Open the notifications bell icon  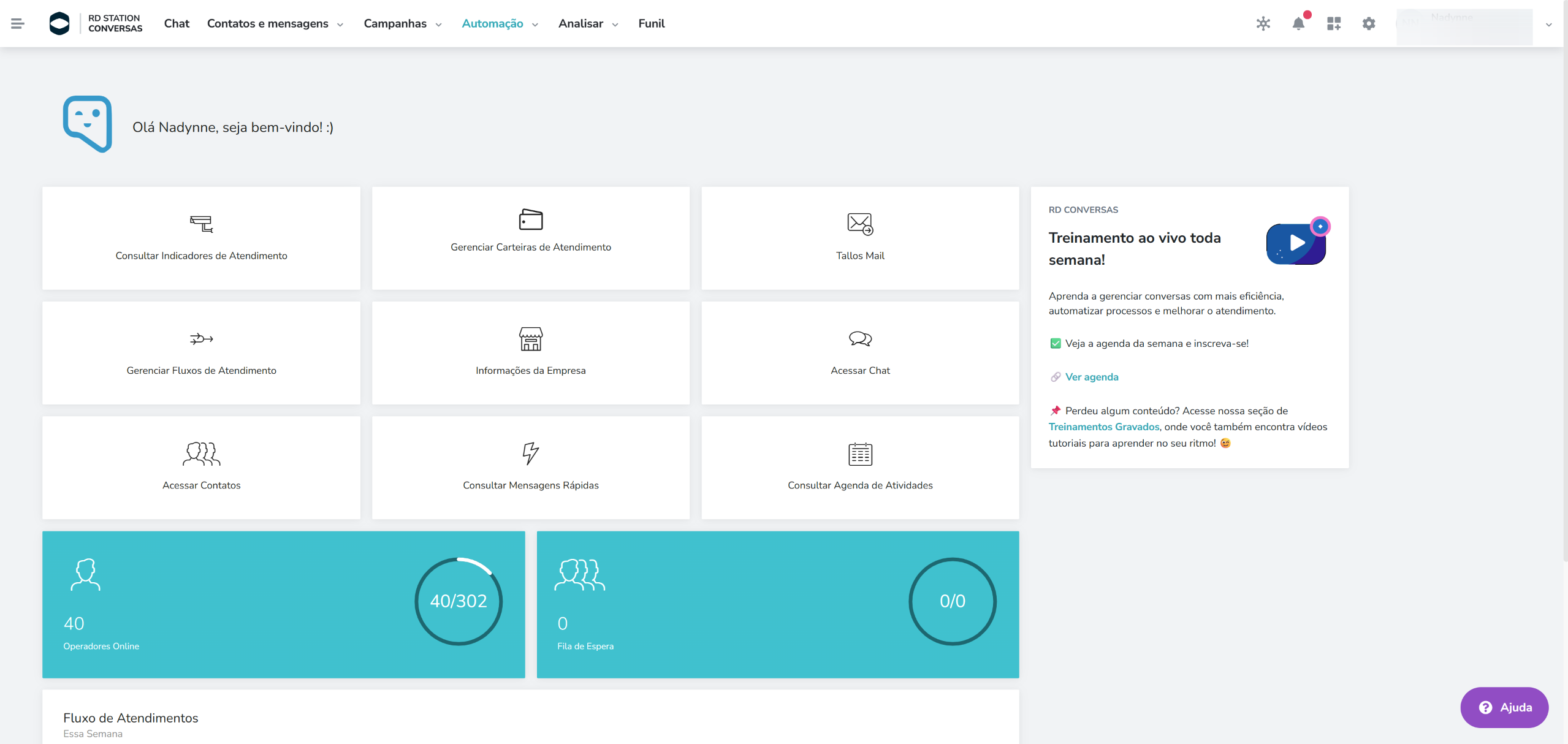tap(1298, 23)
